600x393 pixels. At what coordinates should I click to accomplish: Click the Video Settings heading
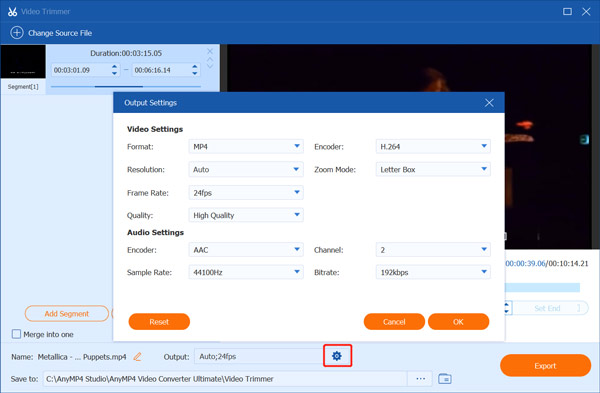point(155,129)
